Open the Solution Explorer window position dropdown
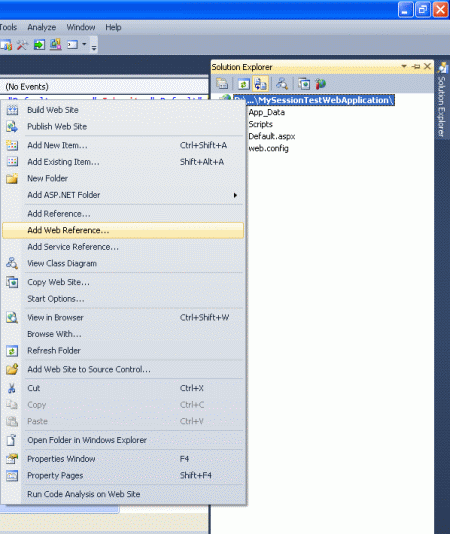 pyautogui.click(x=404, y=66)
